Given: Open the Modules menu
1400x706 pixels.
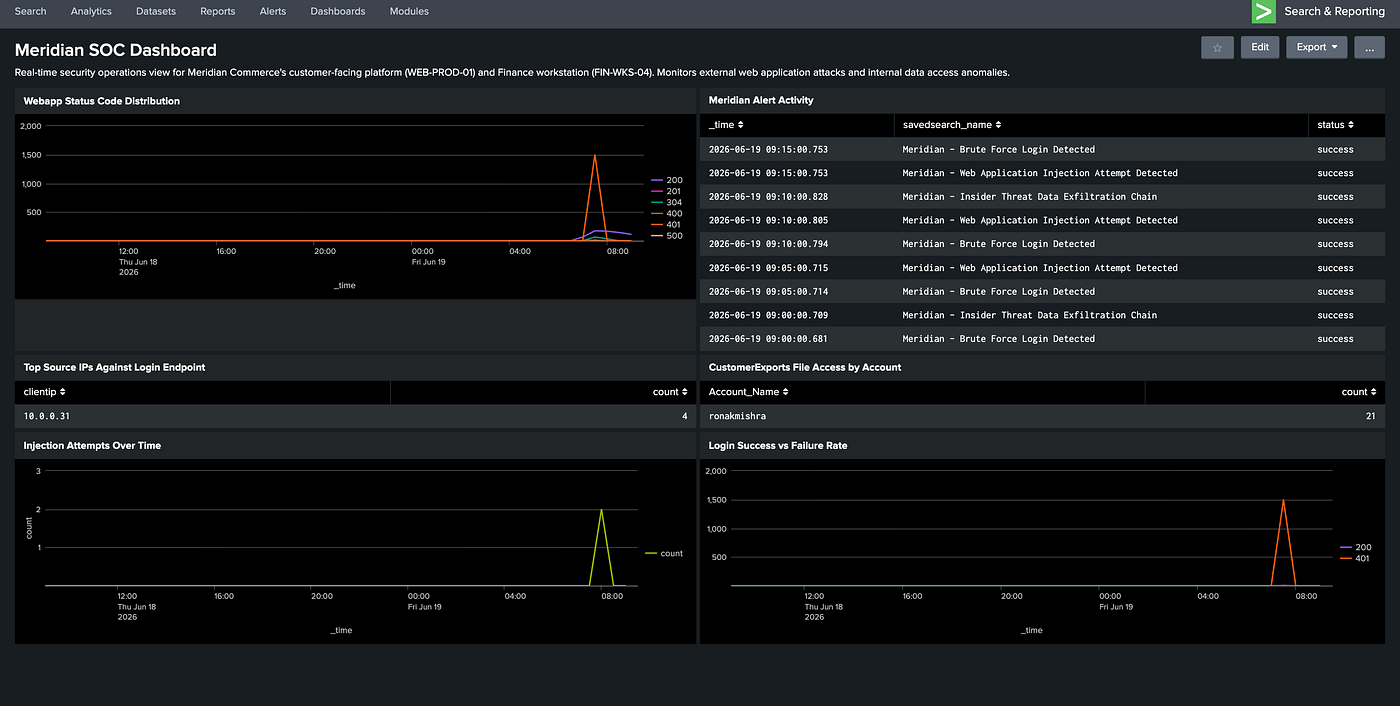Looking at the screenshot, I should click(409, 11).
